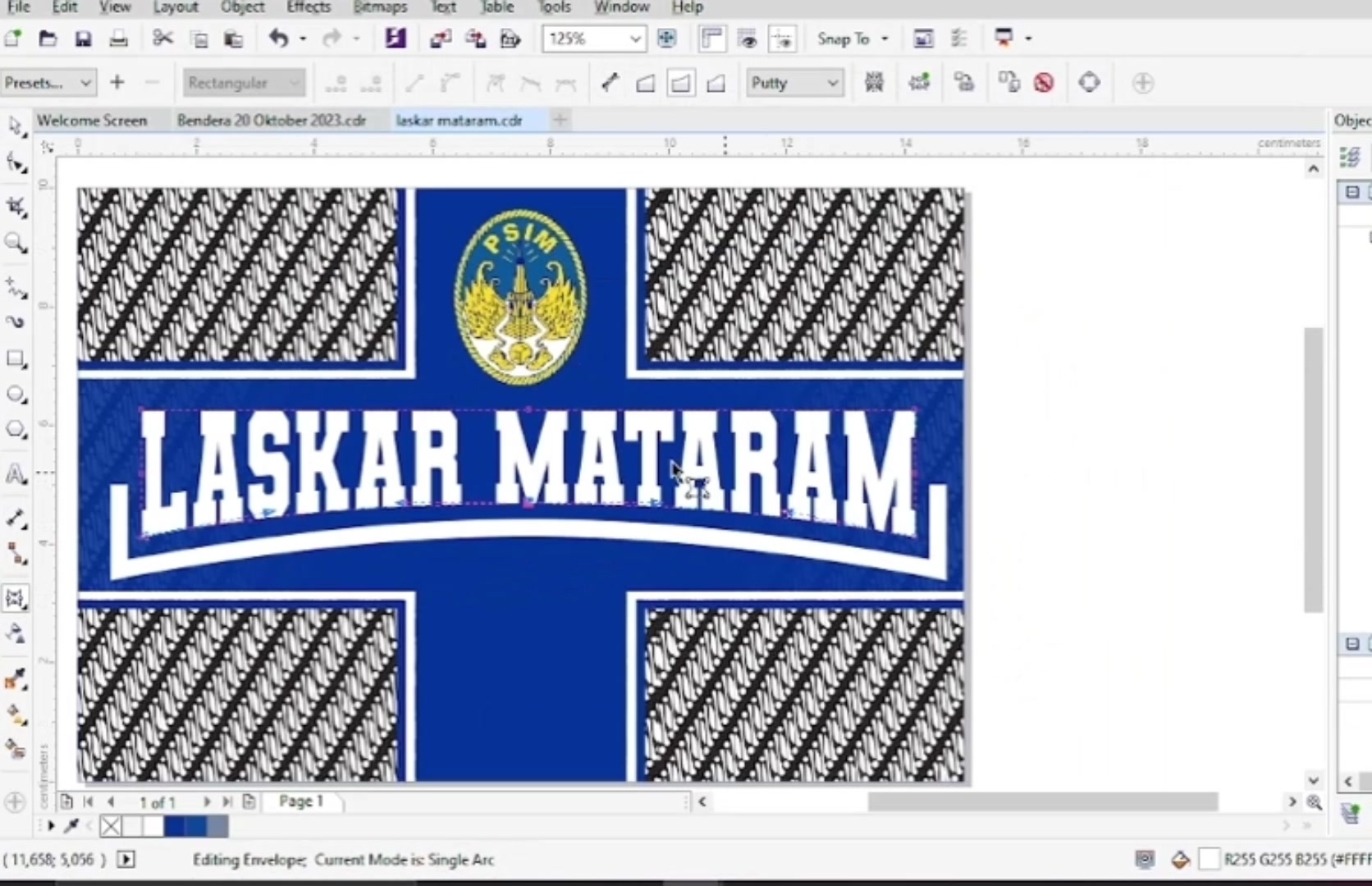This screenshot has height=886, width=1372.
Task: Open the Effects menu
Action: [309, 7]
